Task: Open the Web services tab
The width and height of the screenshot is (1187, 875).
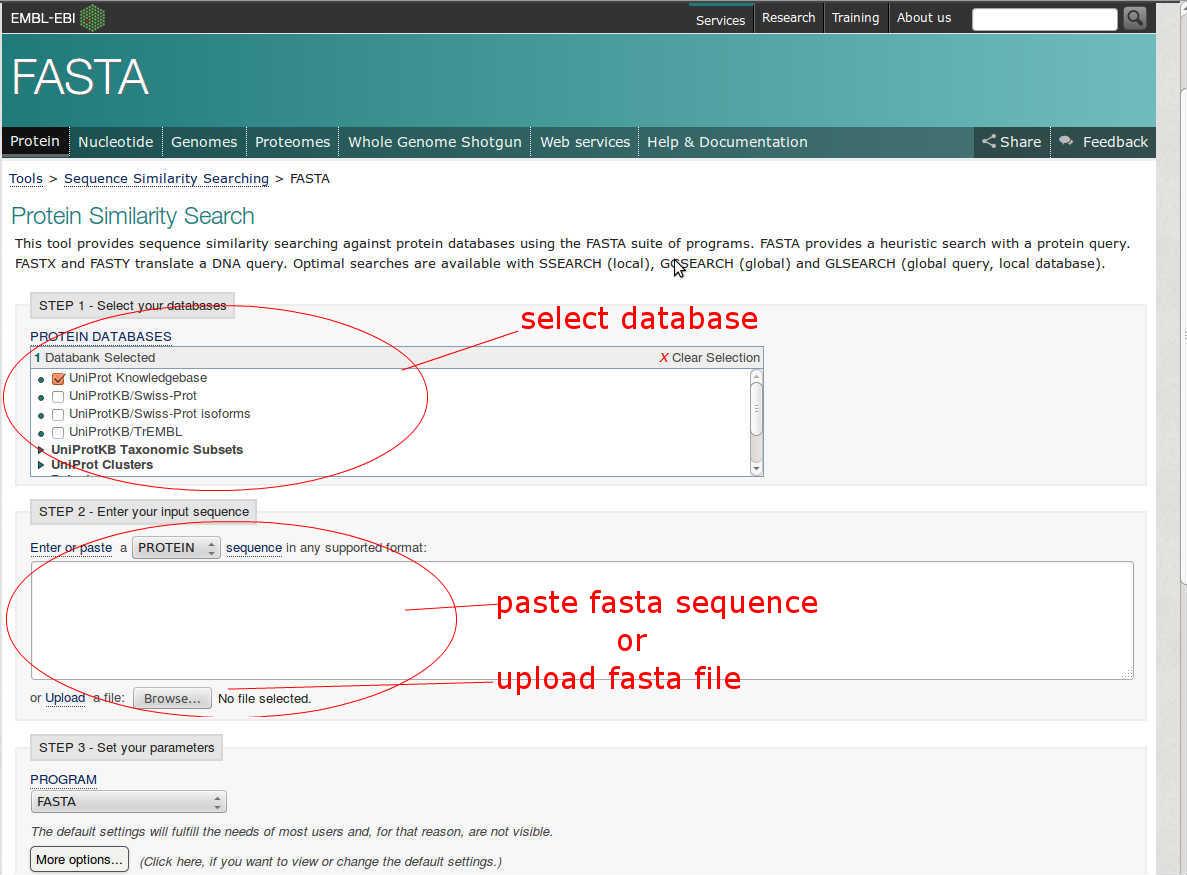Action: pos(585,142)
